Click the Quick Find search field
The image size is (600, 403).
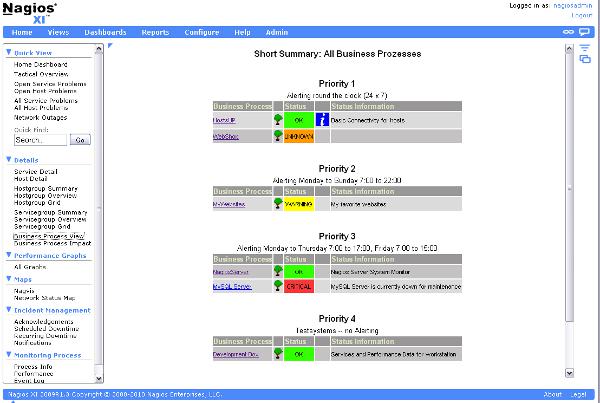click(40, 140)
